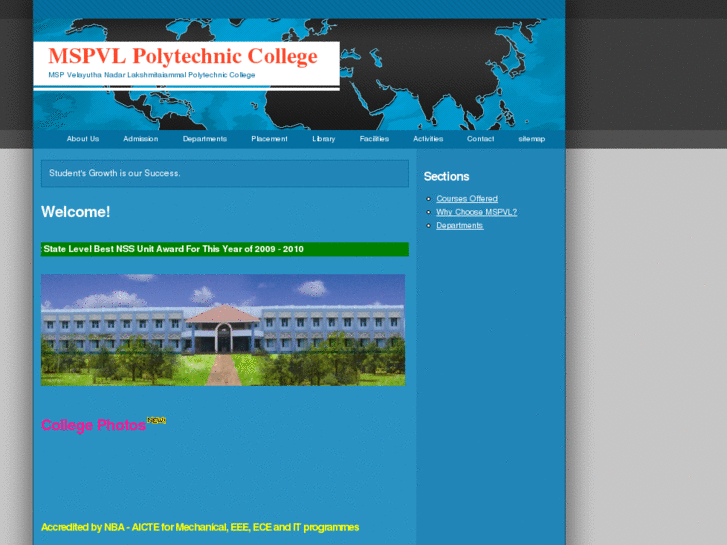Open the Library page
727x545 pixels.
(324, 139)
